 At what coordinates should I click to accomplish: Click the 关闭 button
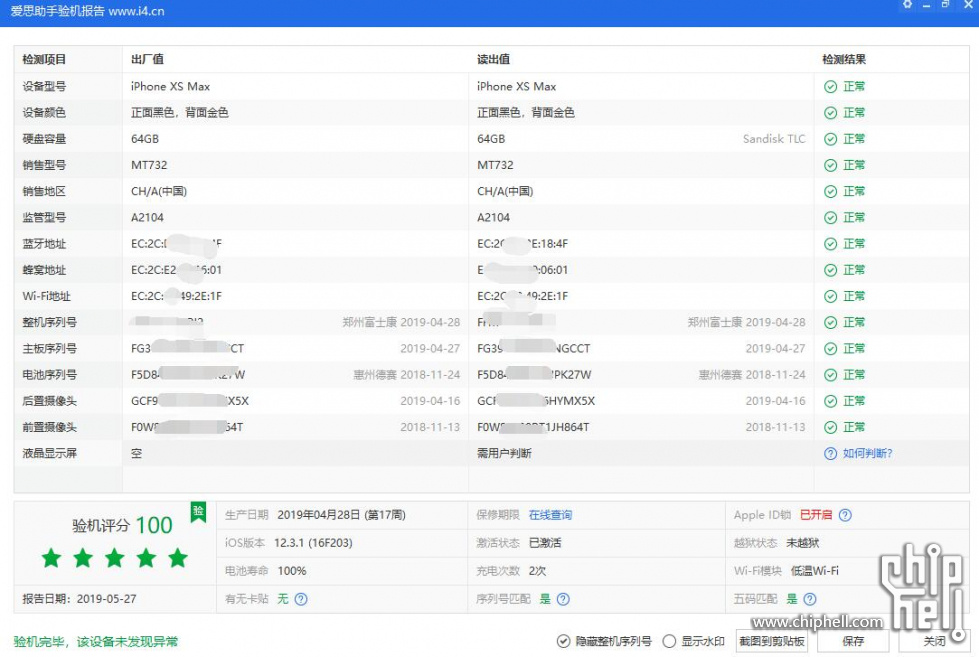pos(934,641)
